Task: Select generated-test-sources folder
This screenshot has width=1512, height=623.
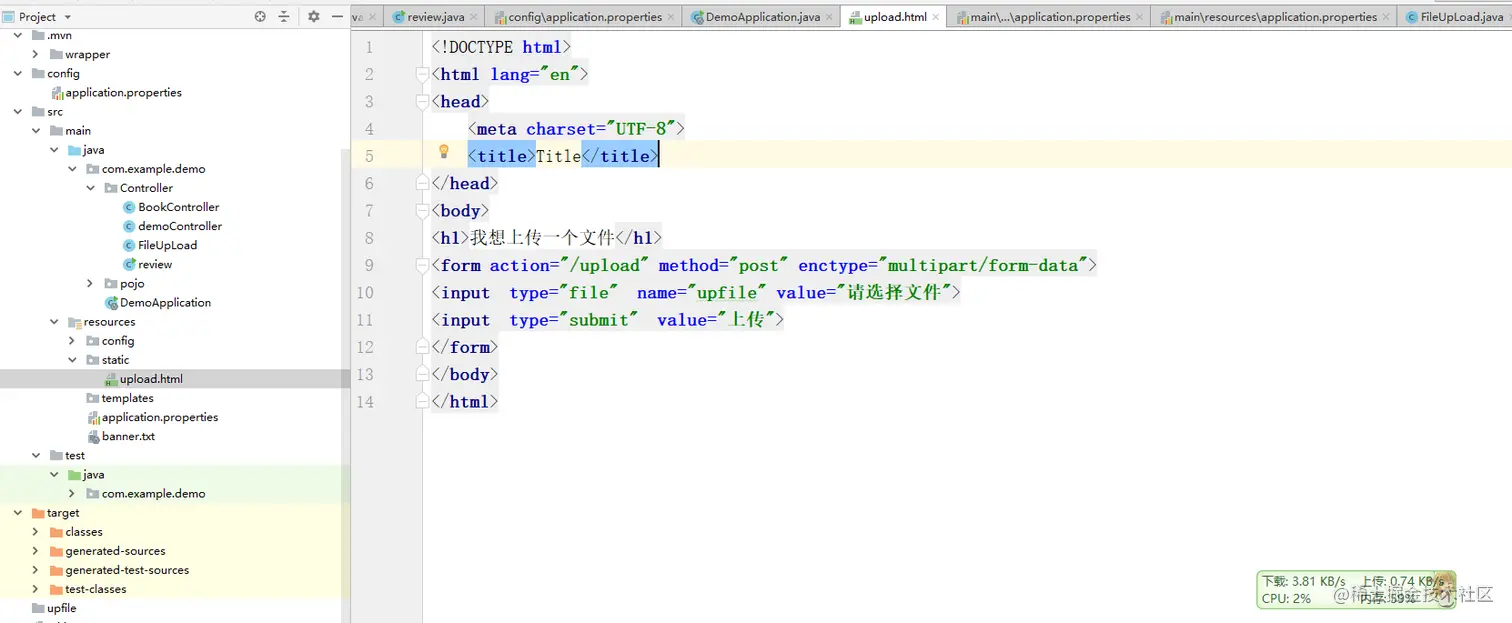Action: click(x=127, y=570)
